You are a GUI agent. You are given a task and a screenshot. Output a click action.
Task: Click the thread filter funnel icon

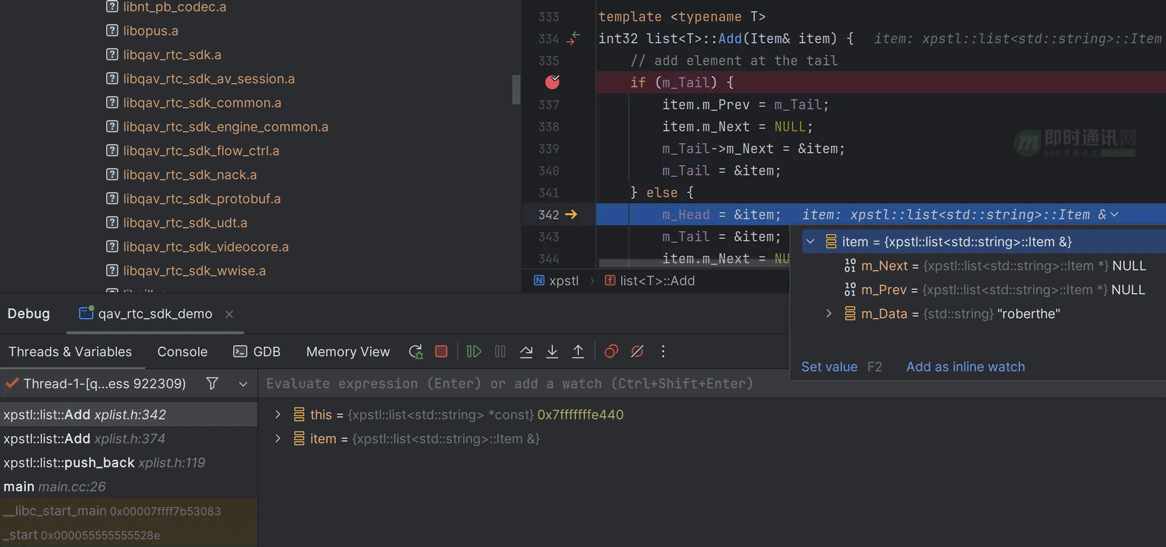[212, 383]
